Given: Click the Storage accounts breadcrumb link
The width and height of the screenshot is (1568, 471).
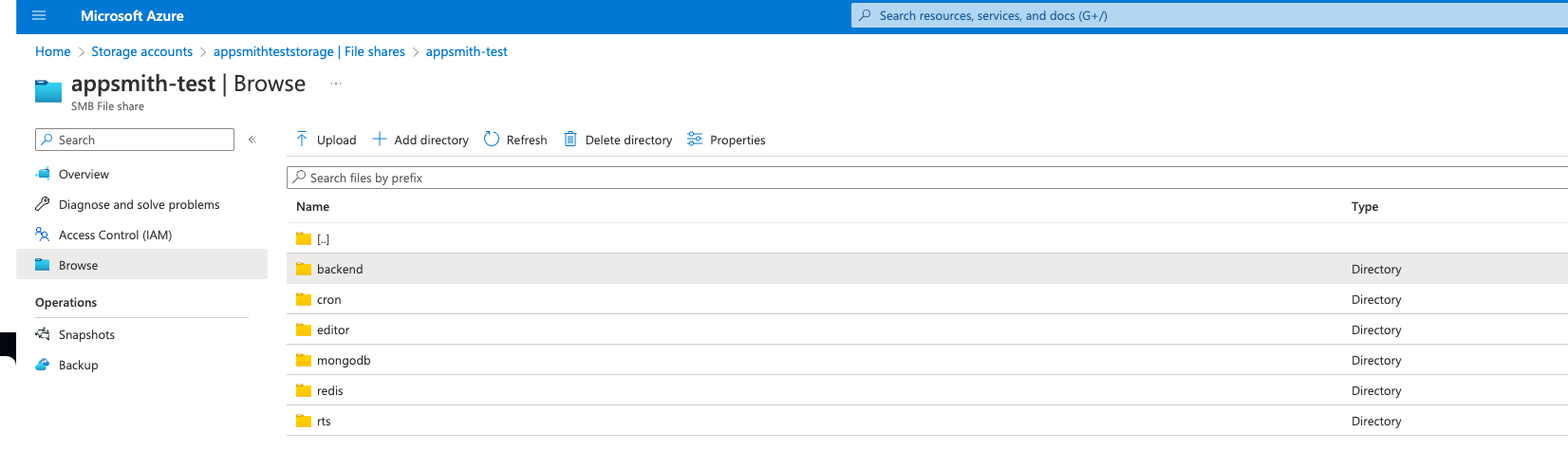Looking at the screenshot, I should [141, 52].
